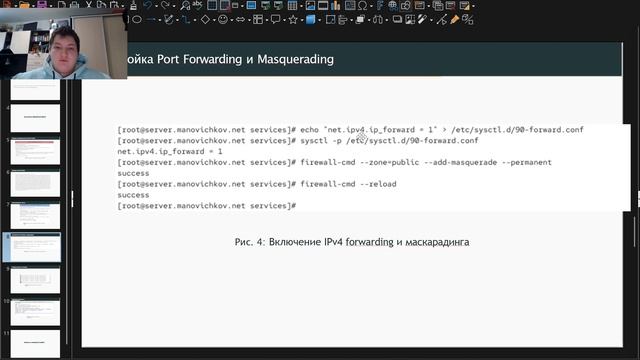Start presentation from first slide
Image resolution: width=640 pixels, height=360 pixels.
pos(265,5)
